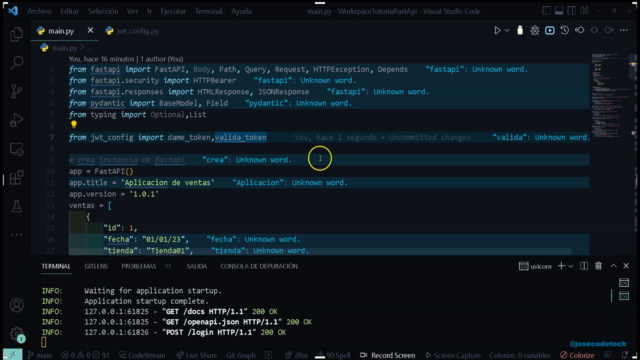
Task: Click the main branch in status bar
Action: [40, 355]
